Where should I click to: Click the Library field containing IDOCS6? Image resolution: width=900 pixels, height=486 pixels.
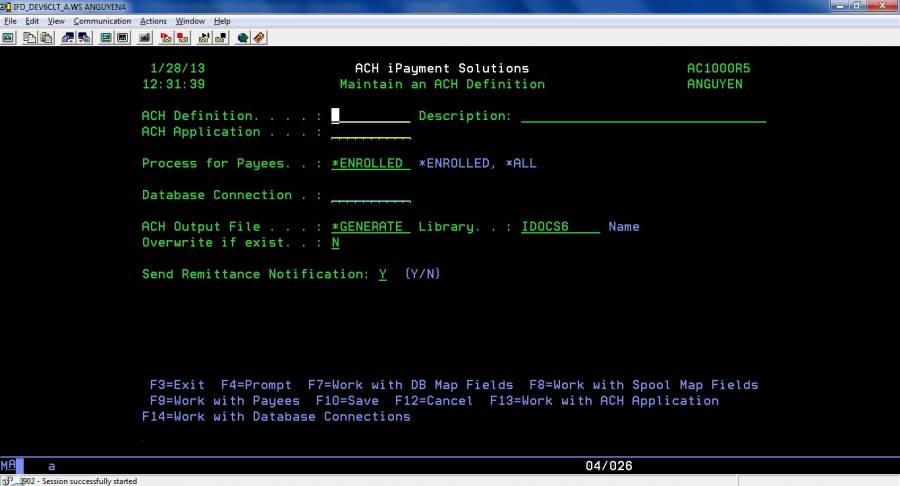(560, 227)
